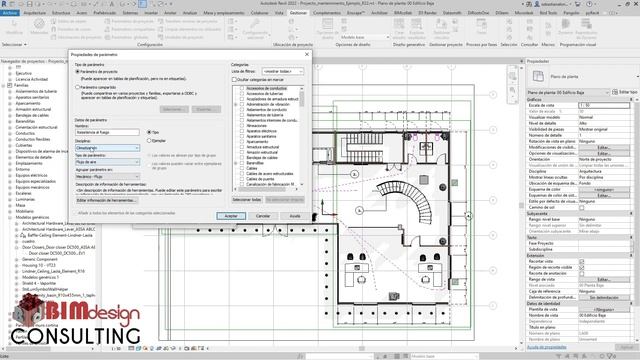Open the Modelo base design option dropdown
This screenshot has width=640, height=360.
click(365, 37)
